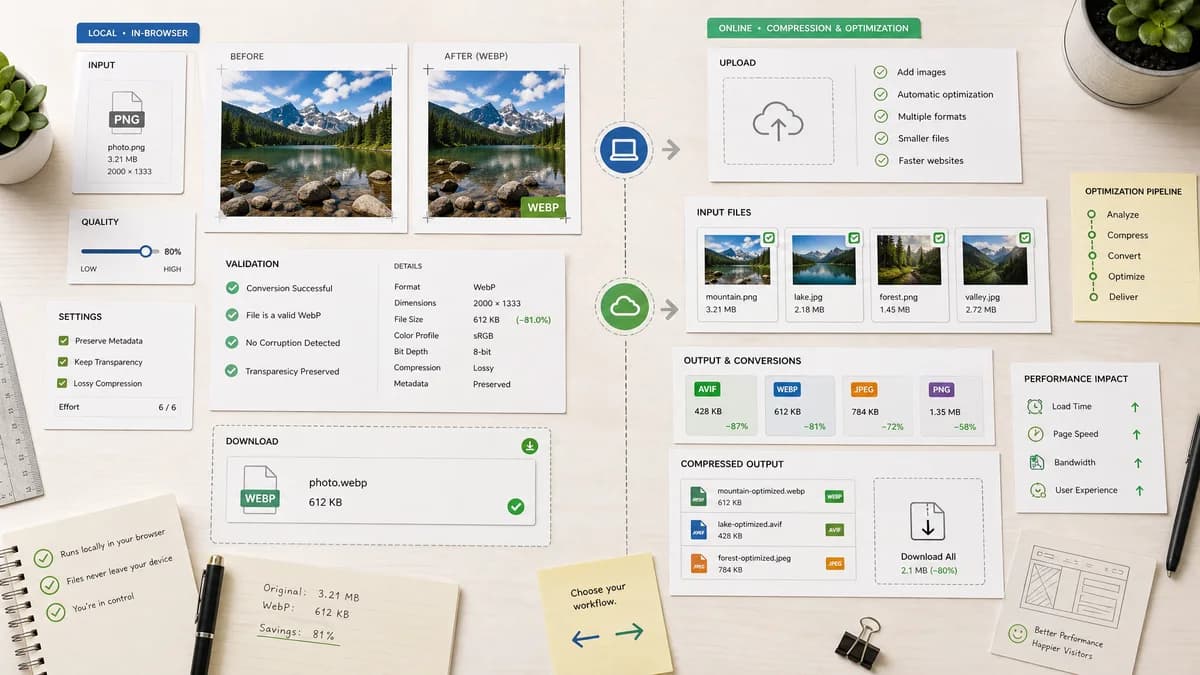Click the green download icon in Download card
Screen dimensions: 1200x675
point(530,446)
